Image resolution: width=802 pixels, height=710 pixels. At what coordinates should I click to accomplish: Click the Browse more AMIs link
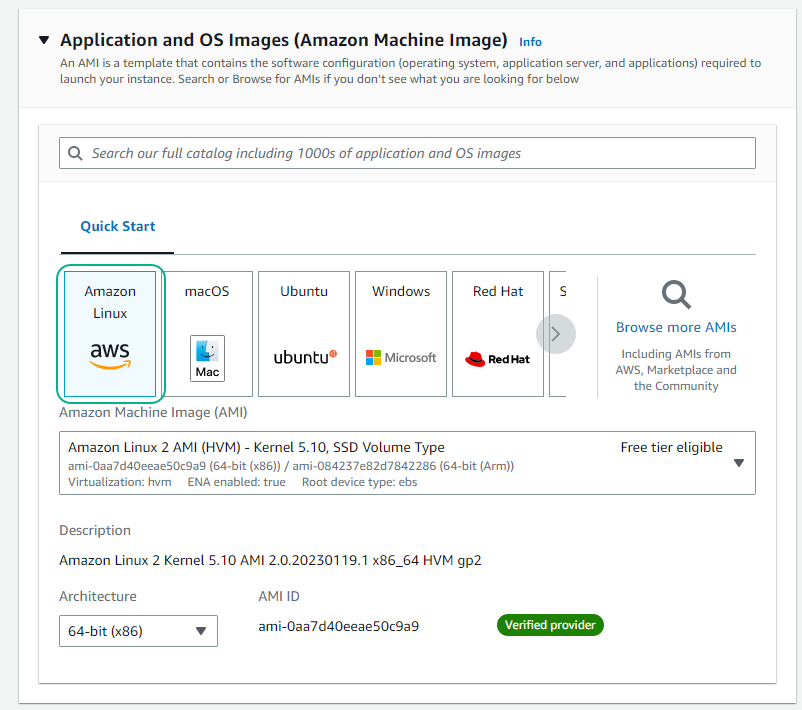[675, 327]
